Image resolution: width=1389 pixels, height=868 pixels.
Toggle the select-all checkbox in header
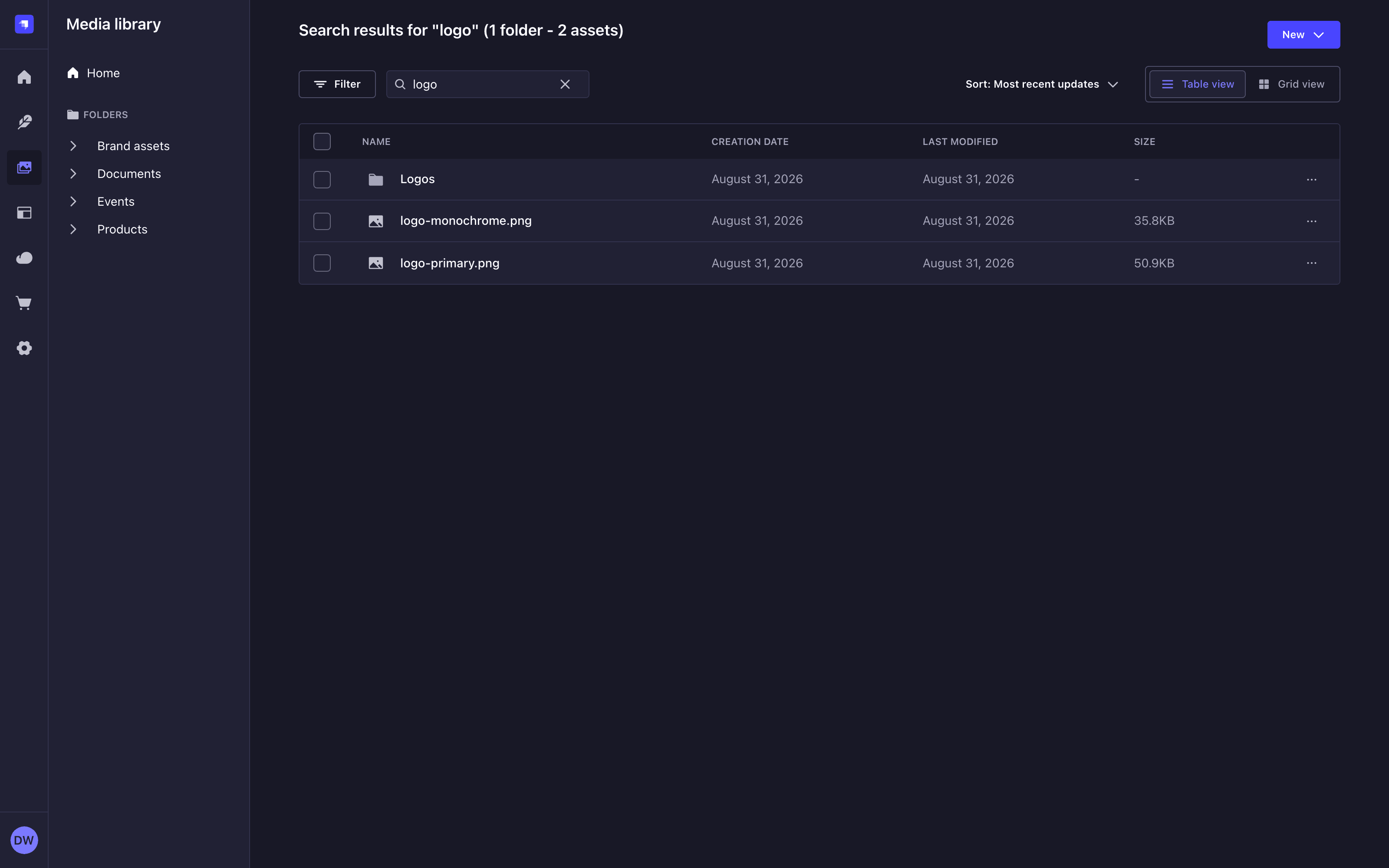[x=322, y=141]
